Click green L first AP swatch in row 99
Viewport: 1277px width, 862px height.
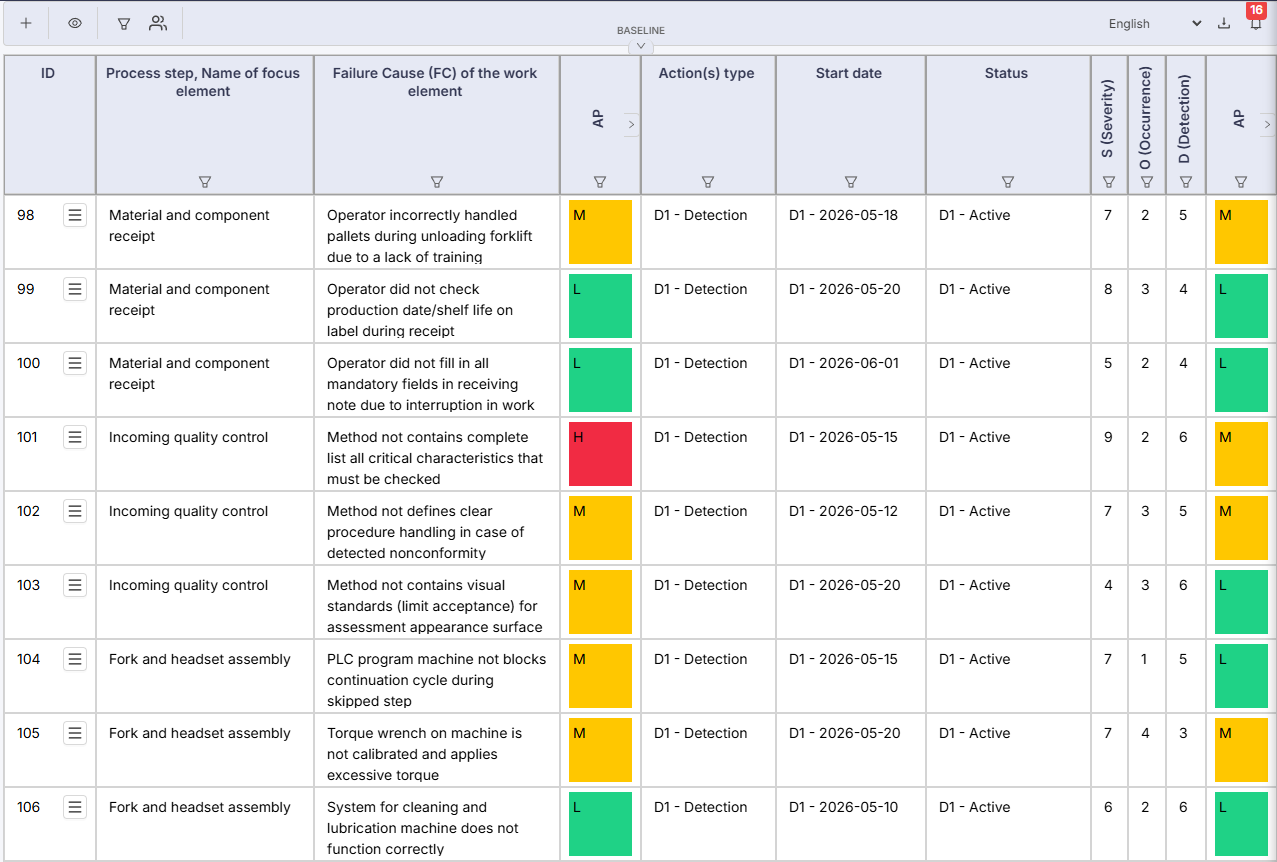(x=600, y=306)
